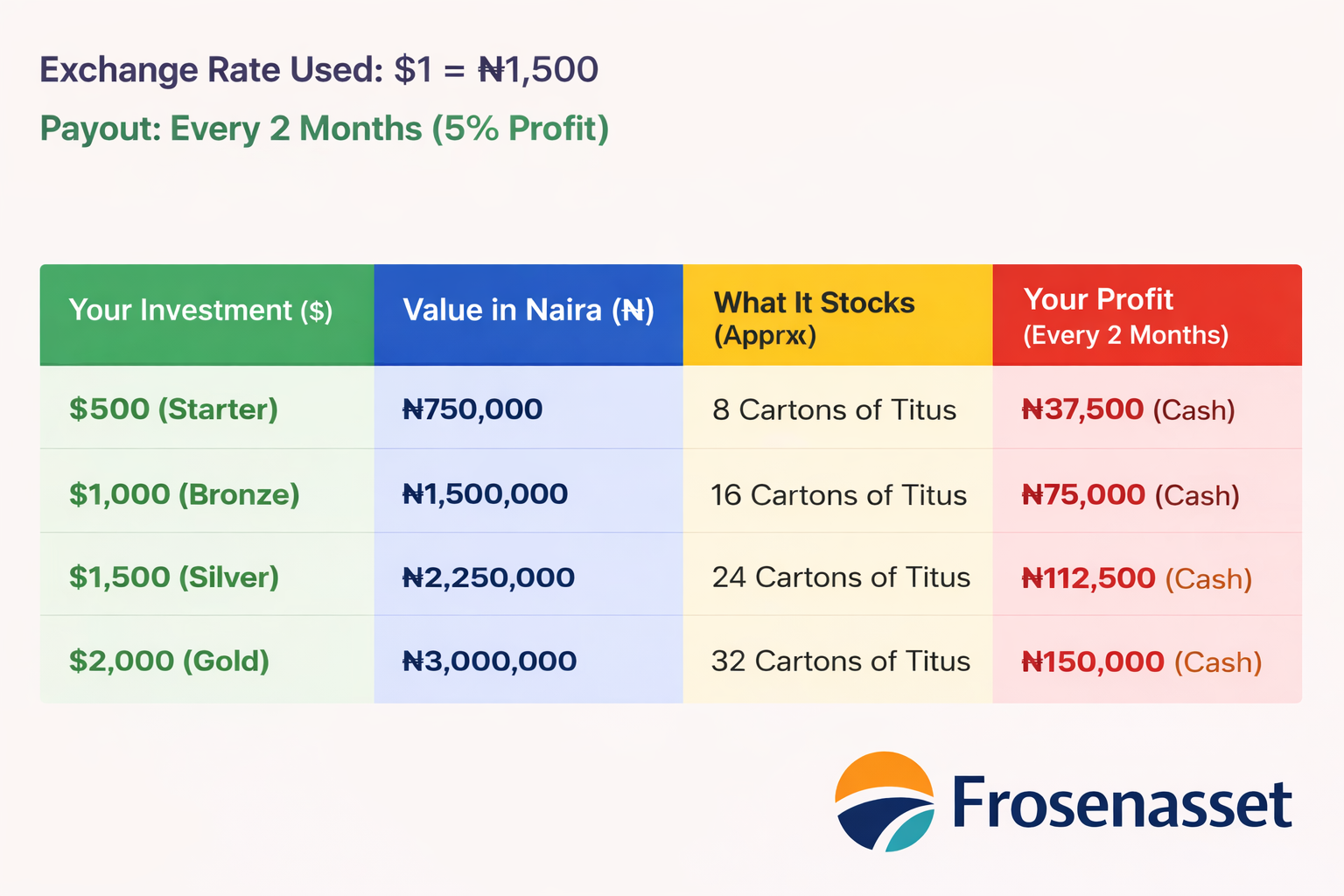Click the Frosenasset orange and blue logo icon

click(x=884, y=801)
